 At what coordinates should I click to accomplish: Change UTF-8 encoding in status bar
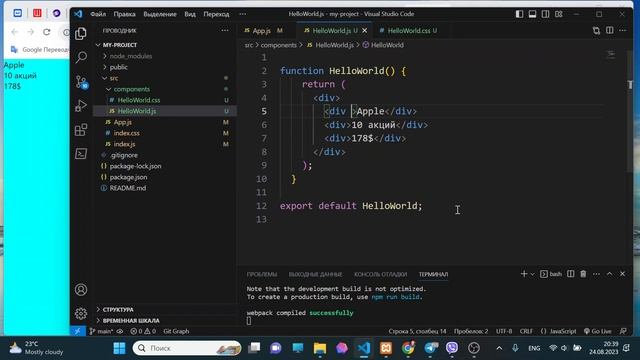coord(504,331)
